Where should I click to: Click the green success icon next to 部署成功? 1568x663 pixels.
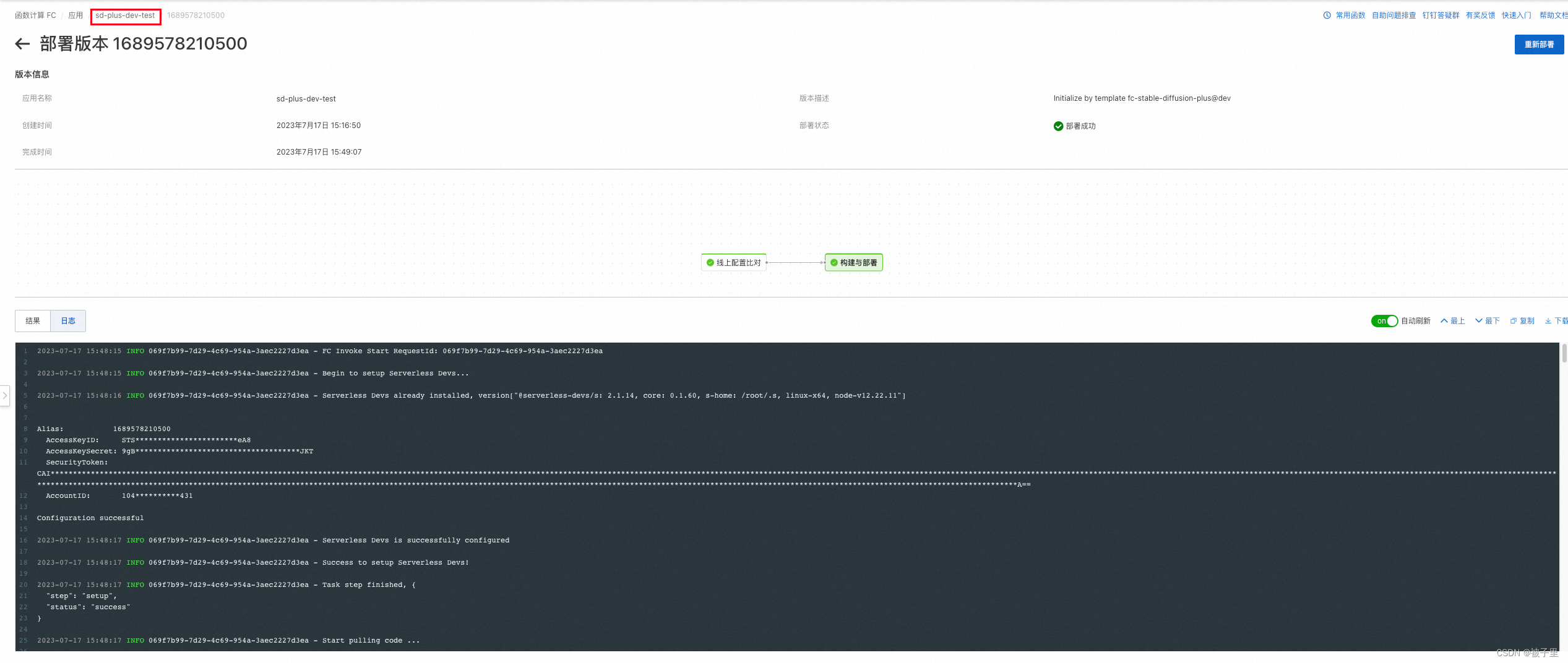1058,126
